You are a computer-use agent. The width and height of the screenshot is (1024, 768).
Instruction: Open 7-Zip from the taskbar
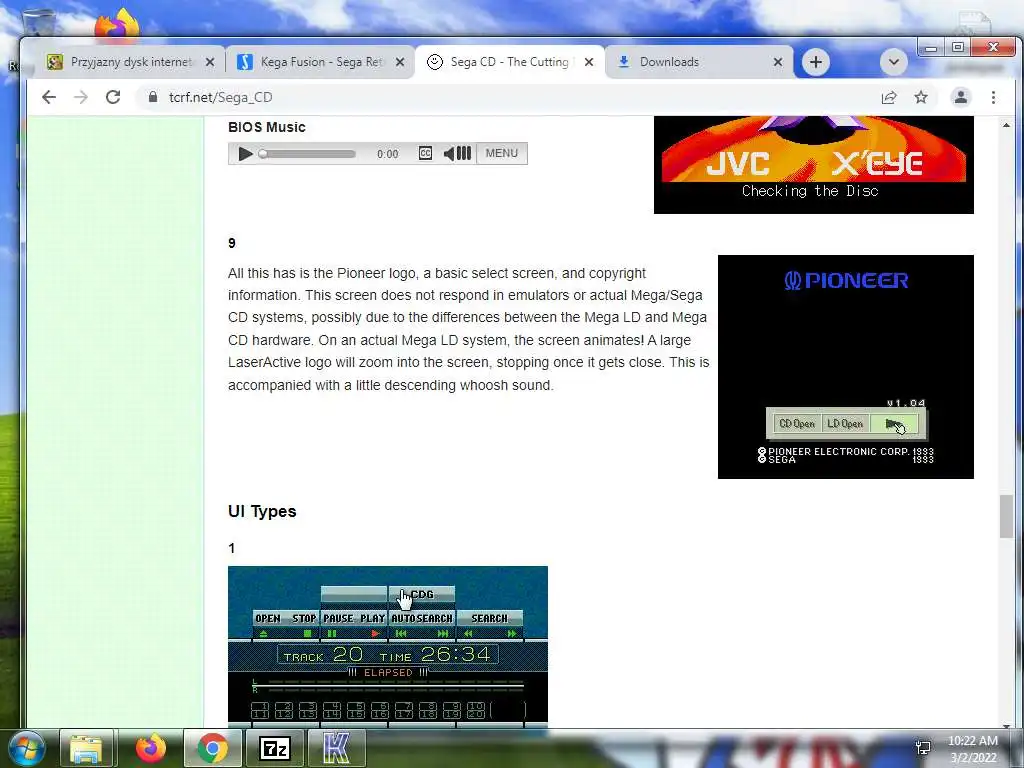click(x=275, y=748)
